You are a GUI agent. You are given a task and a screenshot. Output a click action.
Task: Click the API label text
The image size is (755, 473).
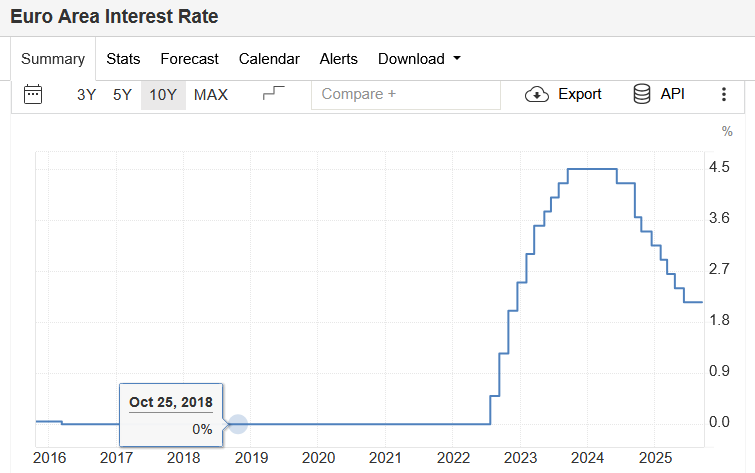click(x=672, y=94)
